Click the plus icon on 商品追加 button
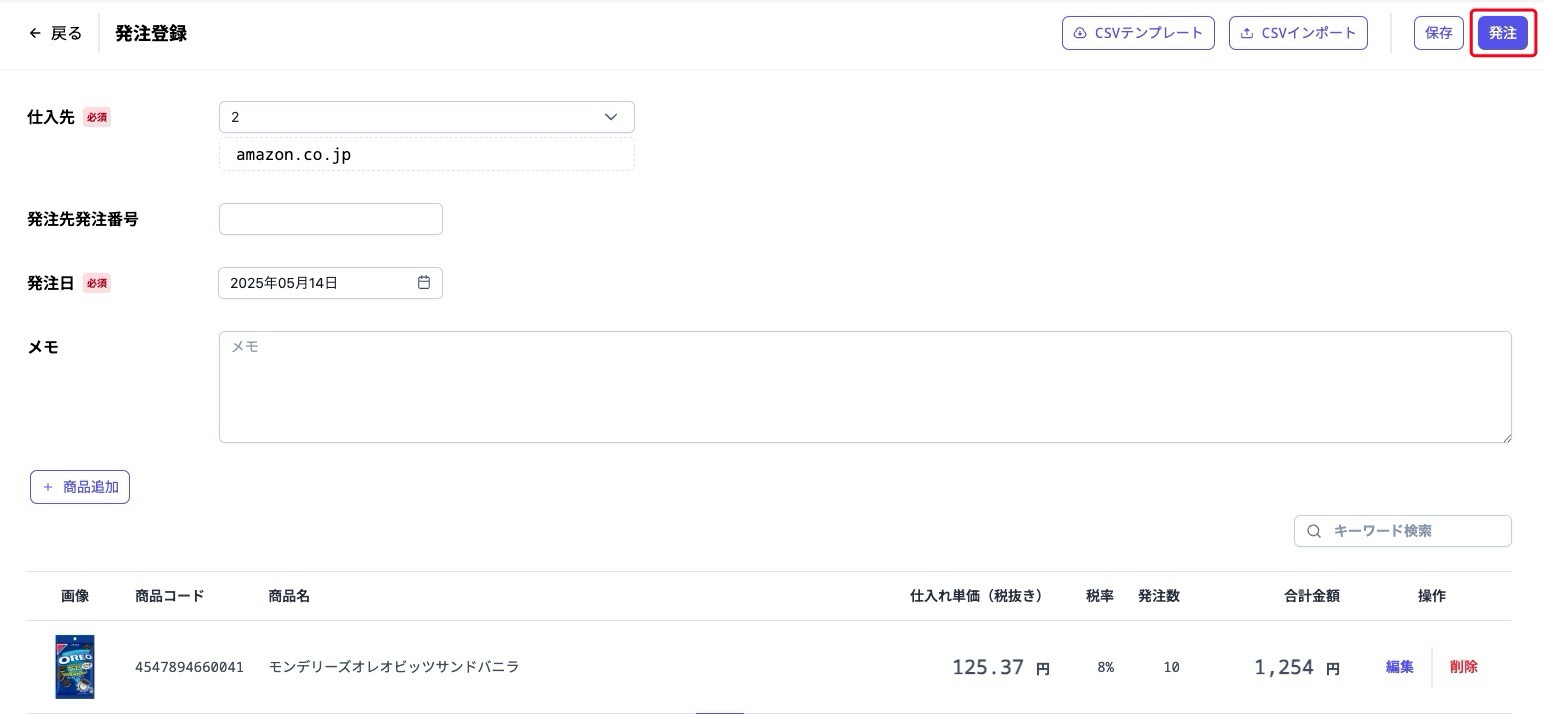The image size is (1544, 714). [x=47, y=486]
